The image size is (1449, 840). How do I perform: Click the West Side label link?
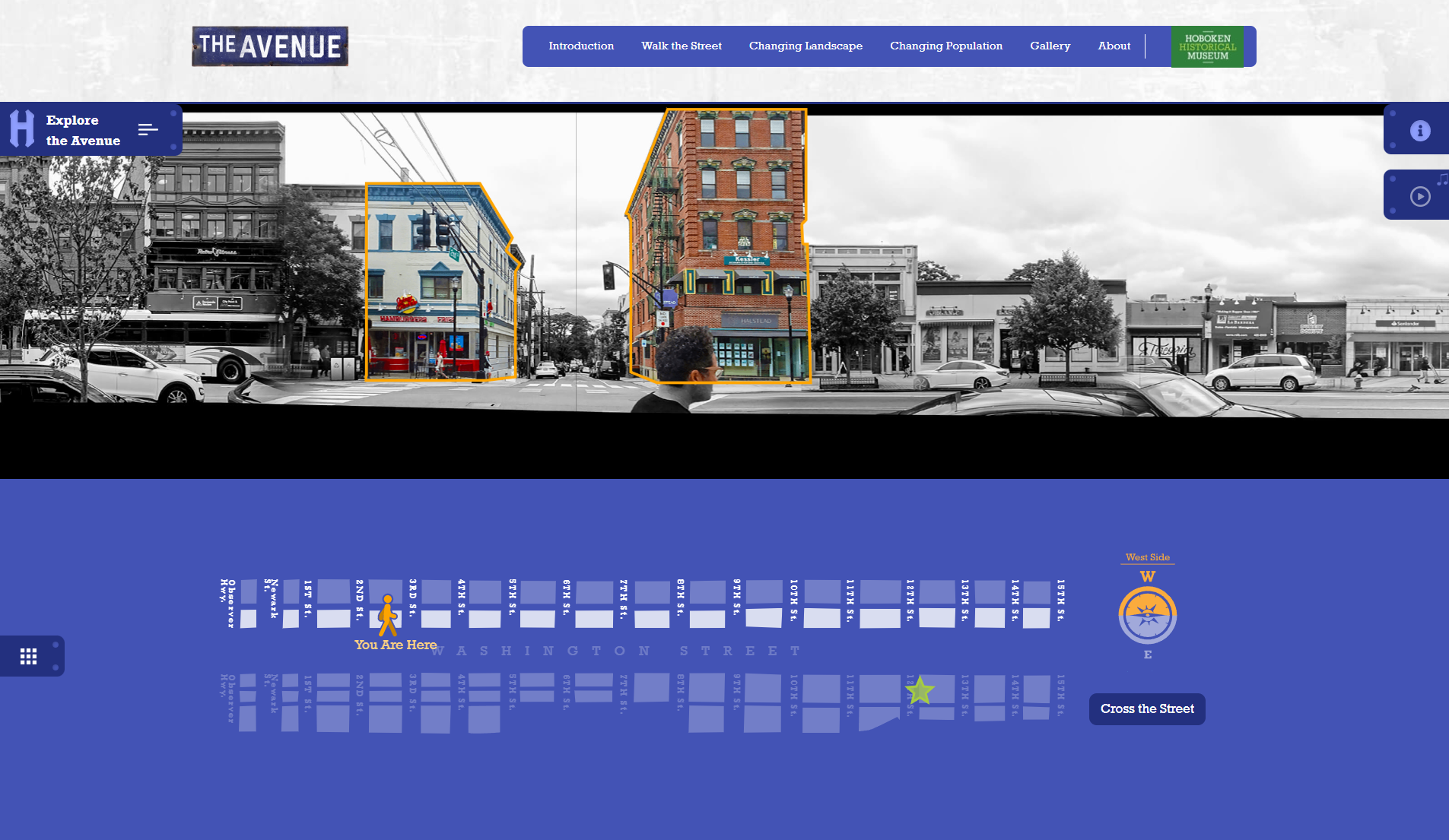(1147, 557)
